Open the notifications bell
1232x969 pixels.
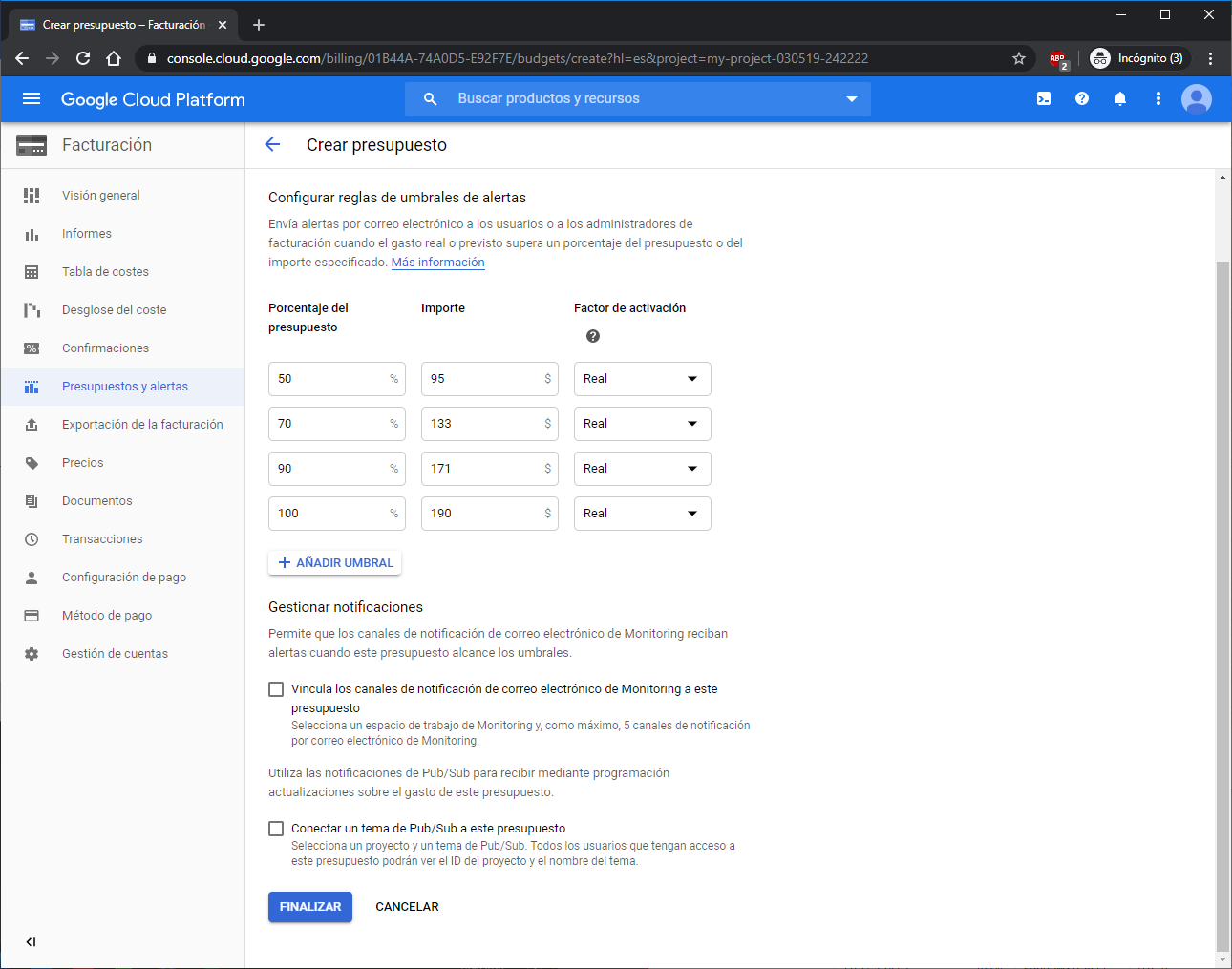pos(1120,98)
